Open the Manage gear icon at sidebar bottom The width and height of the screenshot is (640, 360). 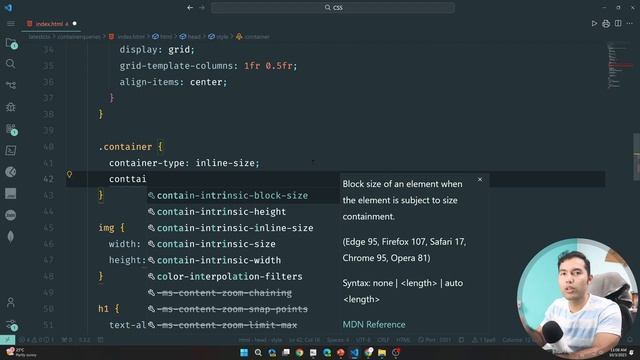tap(11, 325)
